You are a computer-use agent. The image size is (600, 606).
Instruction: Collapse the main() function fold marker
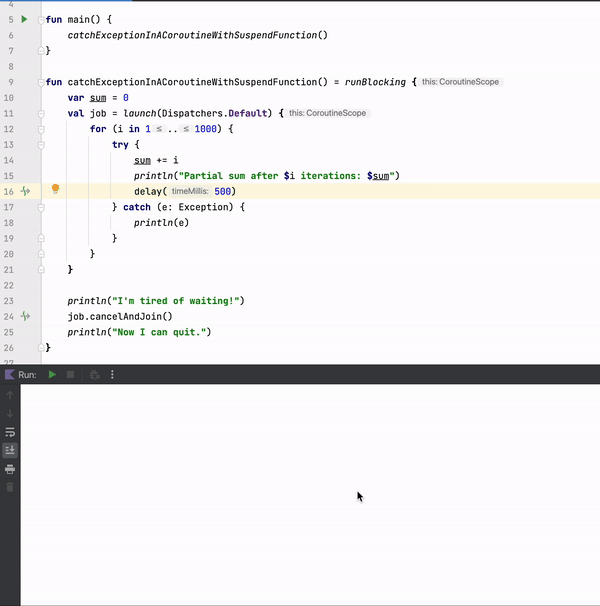tap(40, 20)
